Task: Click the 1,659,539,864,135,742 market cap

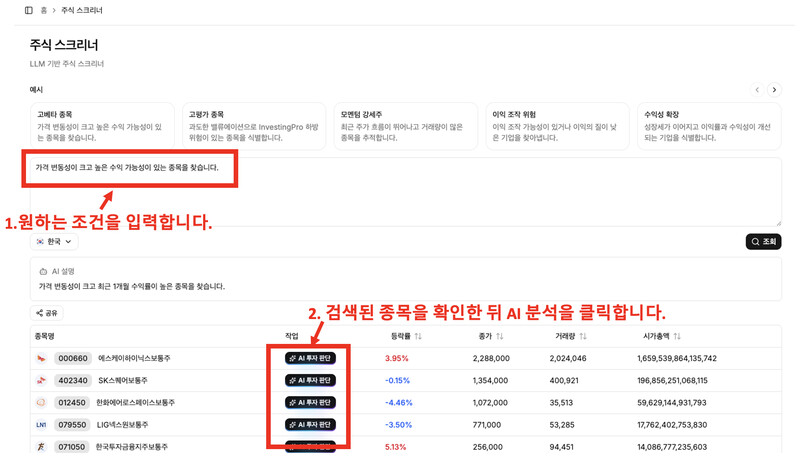Action: [677, 358]
